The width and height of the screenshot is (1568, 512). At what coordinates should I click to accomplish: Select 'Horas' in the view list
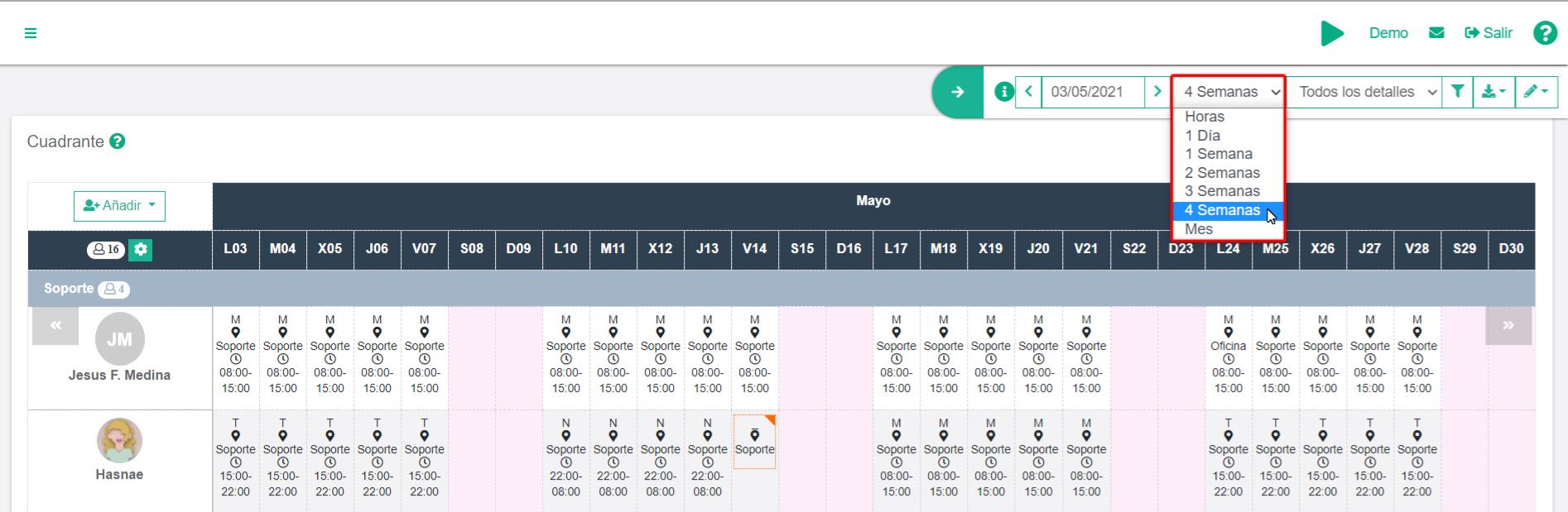coord(1204,117)
